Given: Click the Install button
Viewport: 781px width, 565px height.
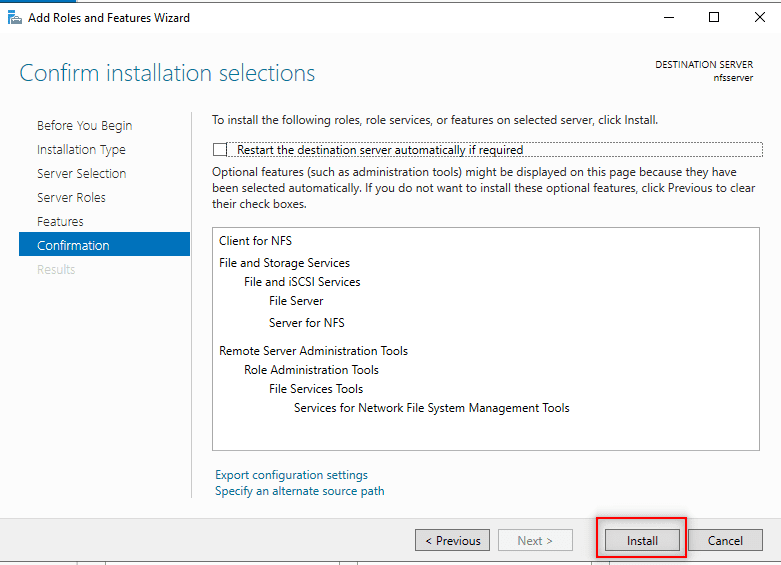Looking at the screenshot, I should tap(642, 541).
